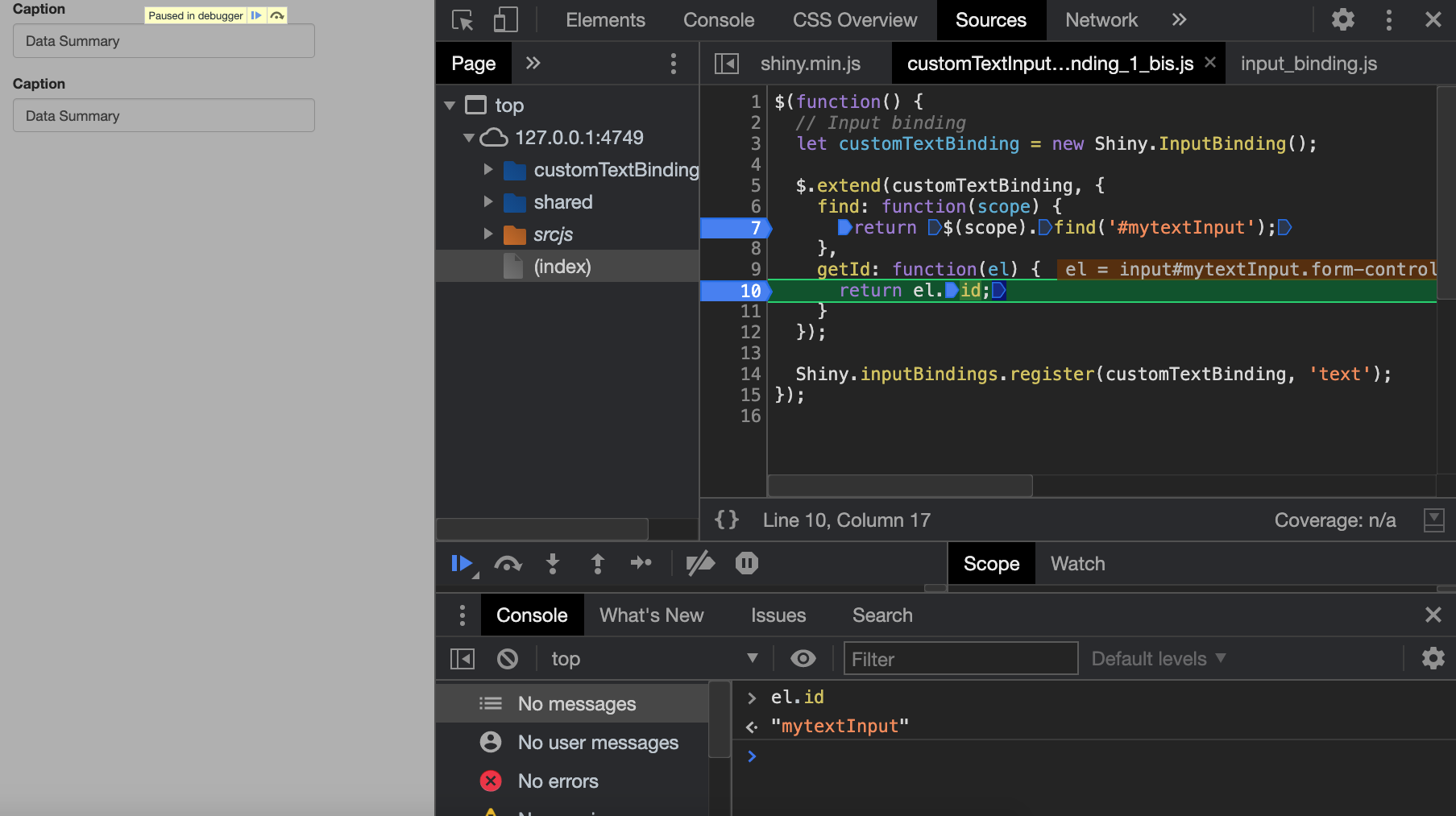This screenshot has width=1456, height=816.
Task: Expand the srcjs folder
Action: point(487,234)
